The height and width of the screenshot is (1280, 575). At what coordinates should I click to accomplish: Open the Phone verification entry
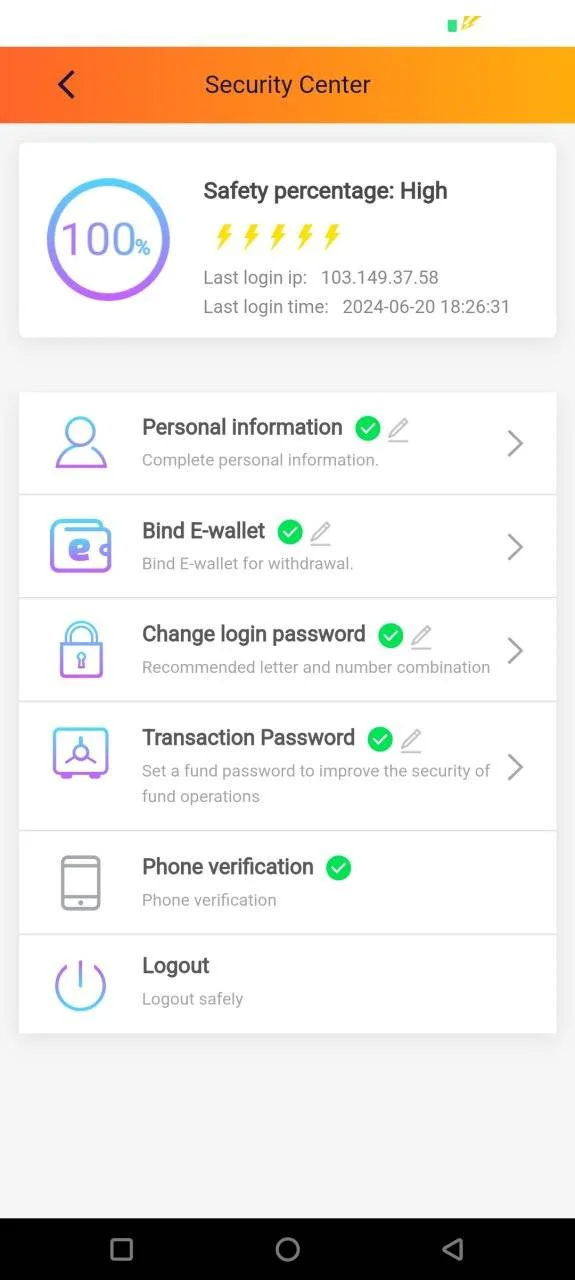click(x=287, y=883)
